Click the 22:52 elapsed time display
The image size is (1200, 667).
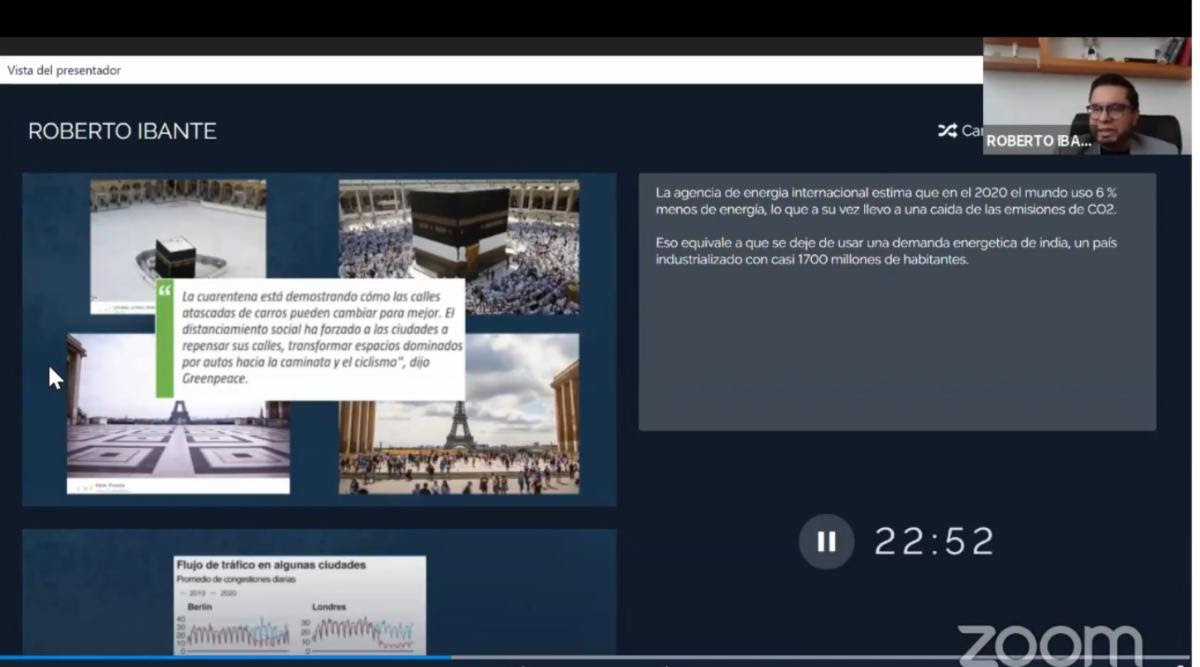[934, 542]
